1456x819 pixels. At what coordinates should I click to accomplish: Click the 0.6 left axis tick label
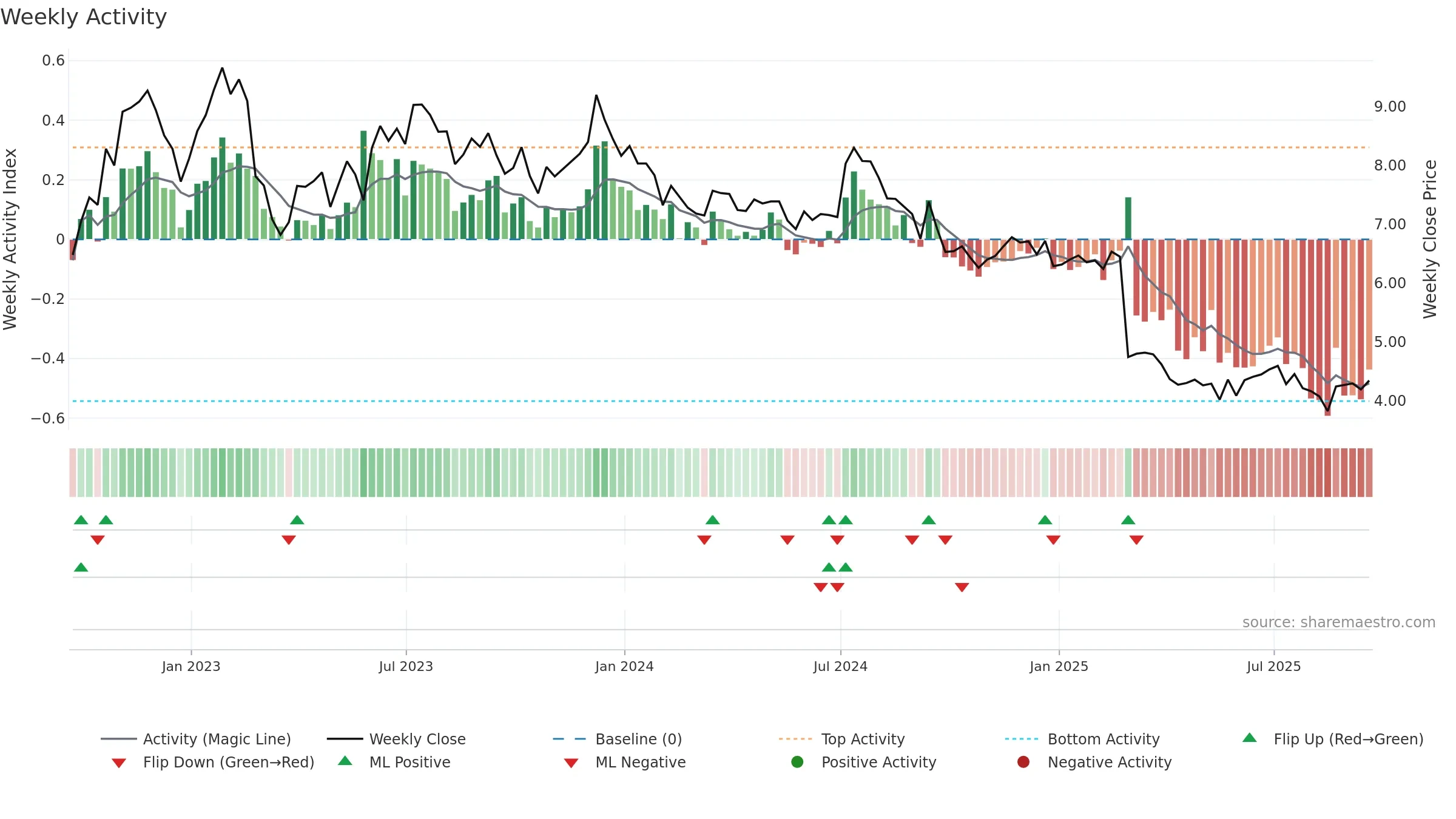point(53,61)
